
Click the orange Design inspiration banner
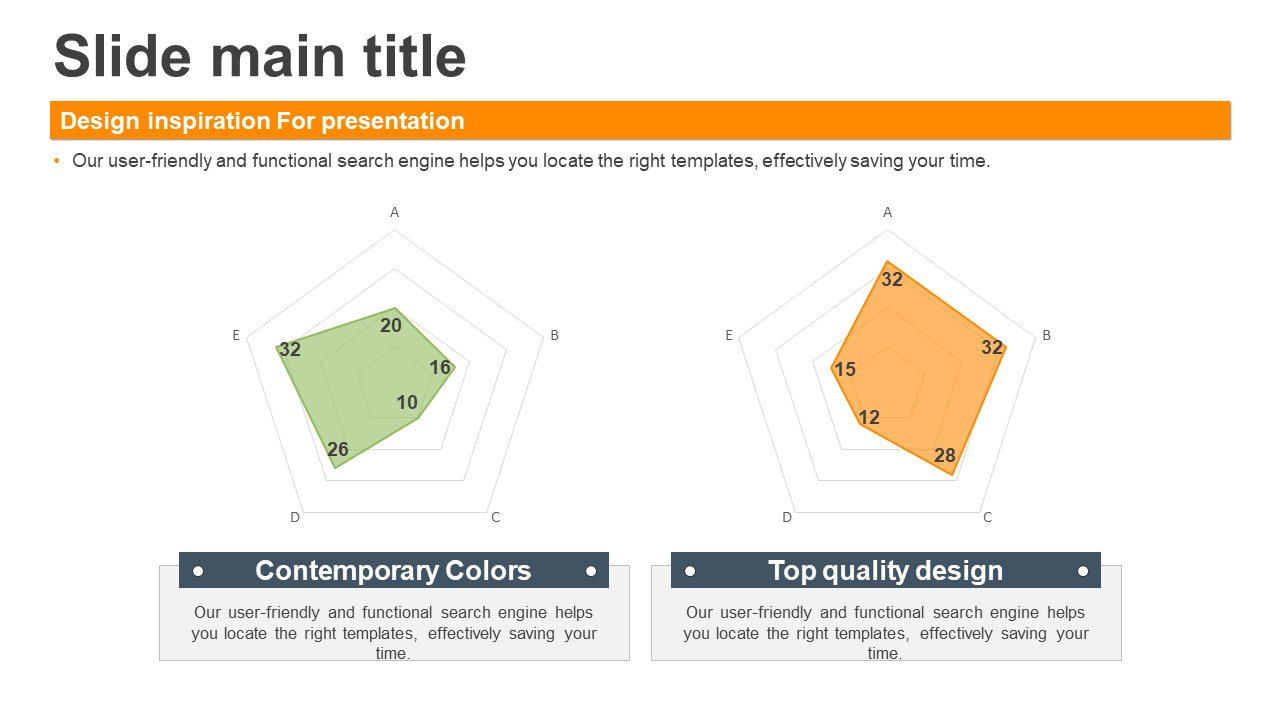pos(640,120)
